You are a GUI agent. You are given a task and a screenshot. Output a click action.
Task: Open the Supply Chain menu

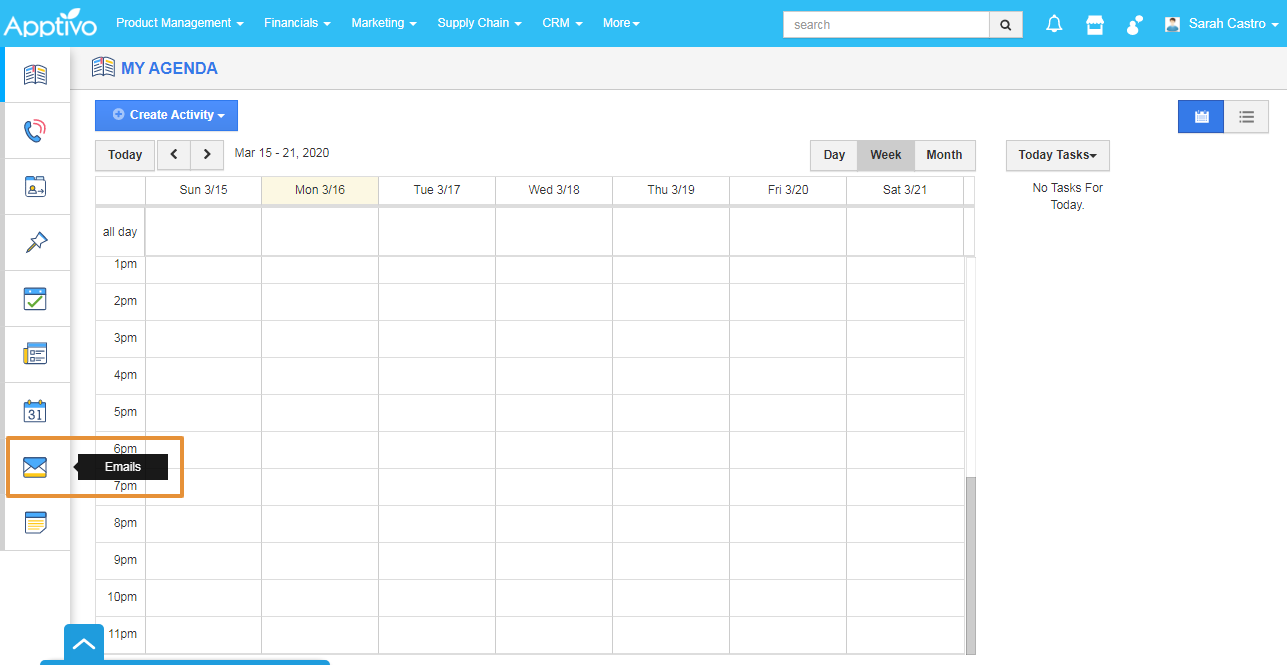click(479, 23)
